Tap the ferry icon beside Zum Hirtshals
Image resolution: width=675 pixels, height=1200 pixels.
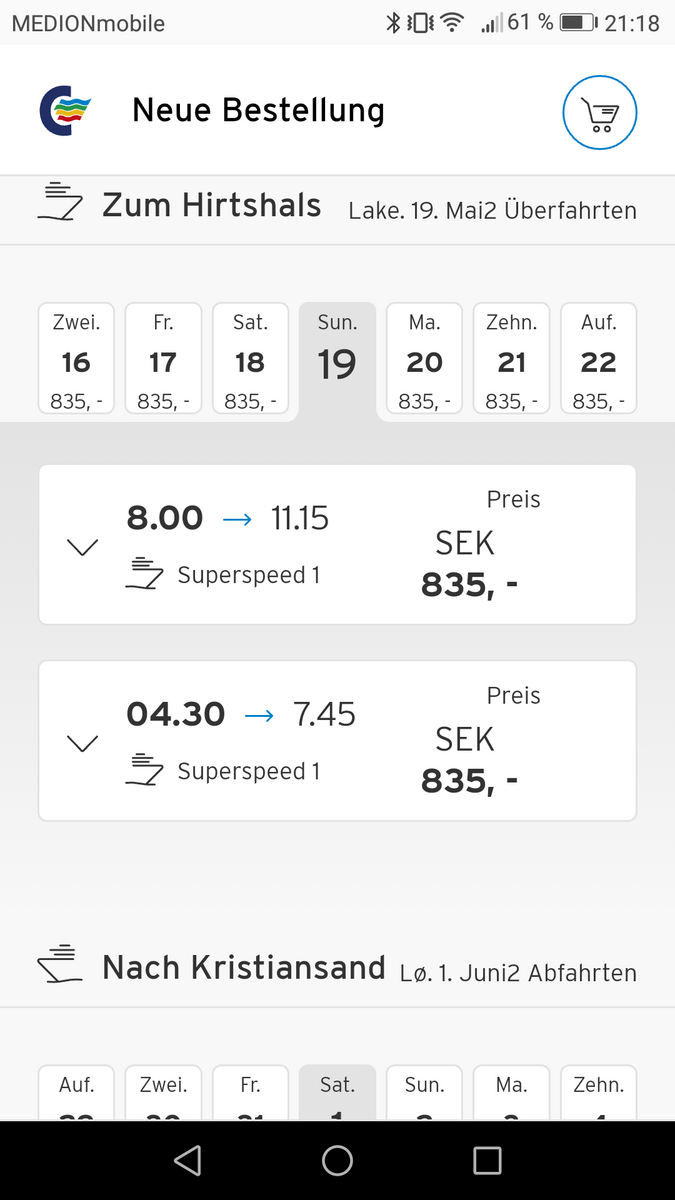pyautogui.click(x=60, y=202)
